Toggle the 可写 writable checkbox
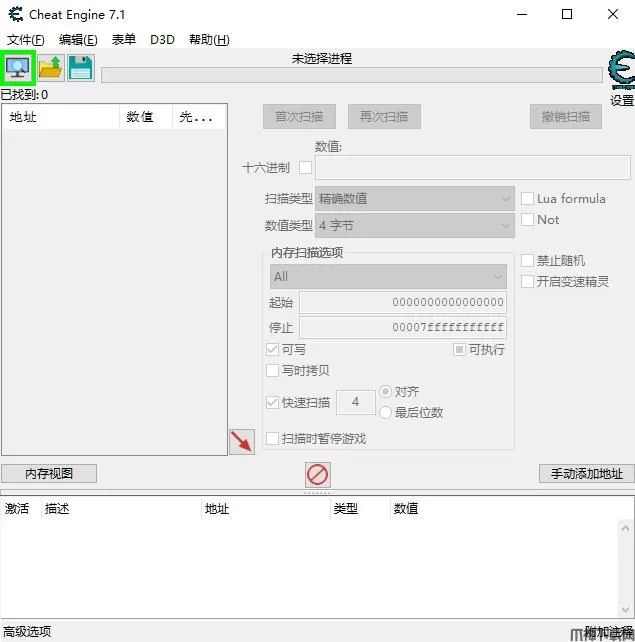The width and height of the screenshot is (635, 642). tap(272, 350)
